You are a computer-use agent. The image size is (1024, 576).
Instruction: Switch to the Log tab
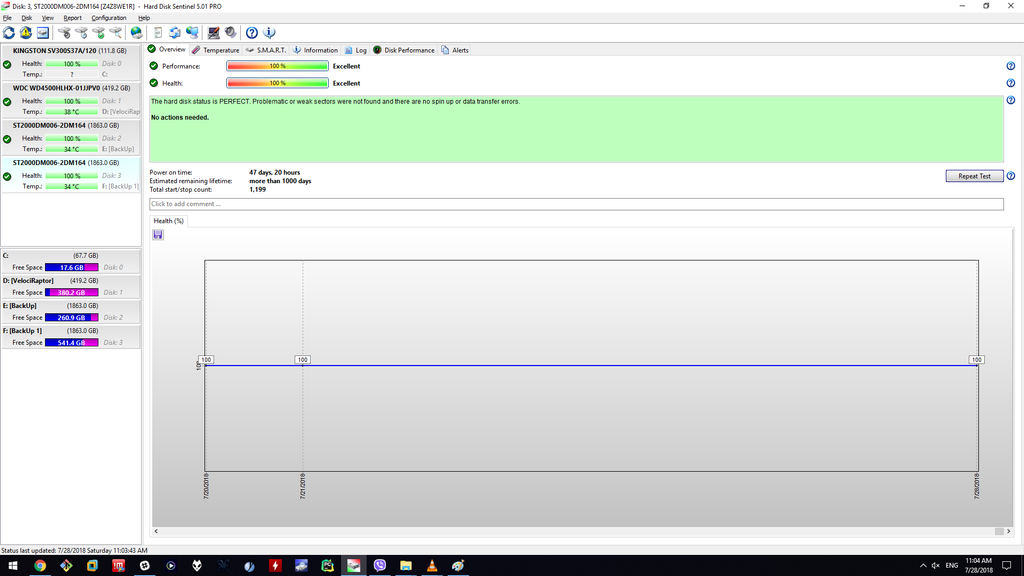pos(356,50)
